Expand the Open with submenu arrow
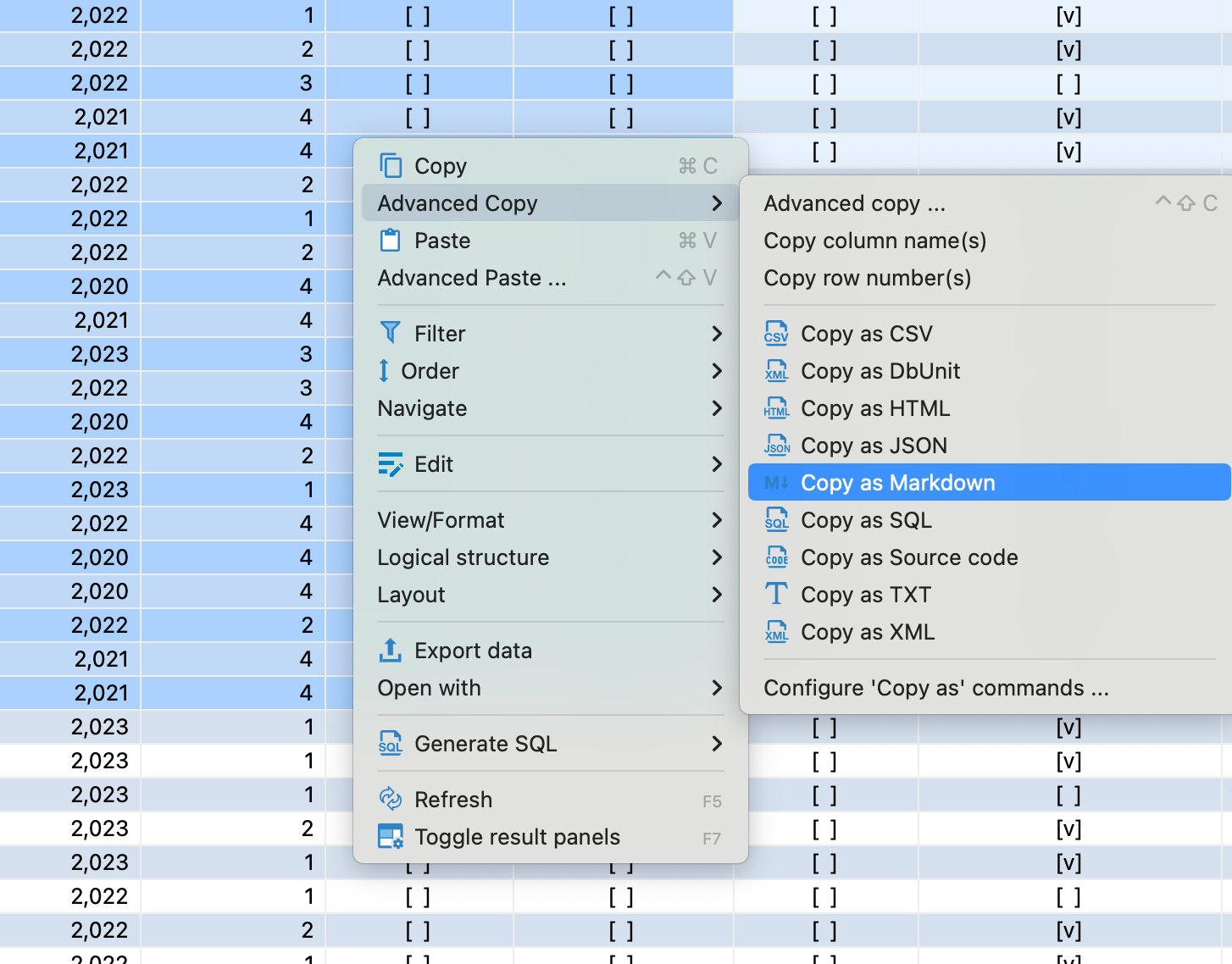1232x964 pixels. [717, 688]
